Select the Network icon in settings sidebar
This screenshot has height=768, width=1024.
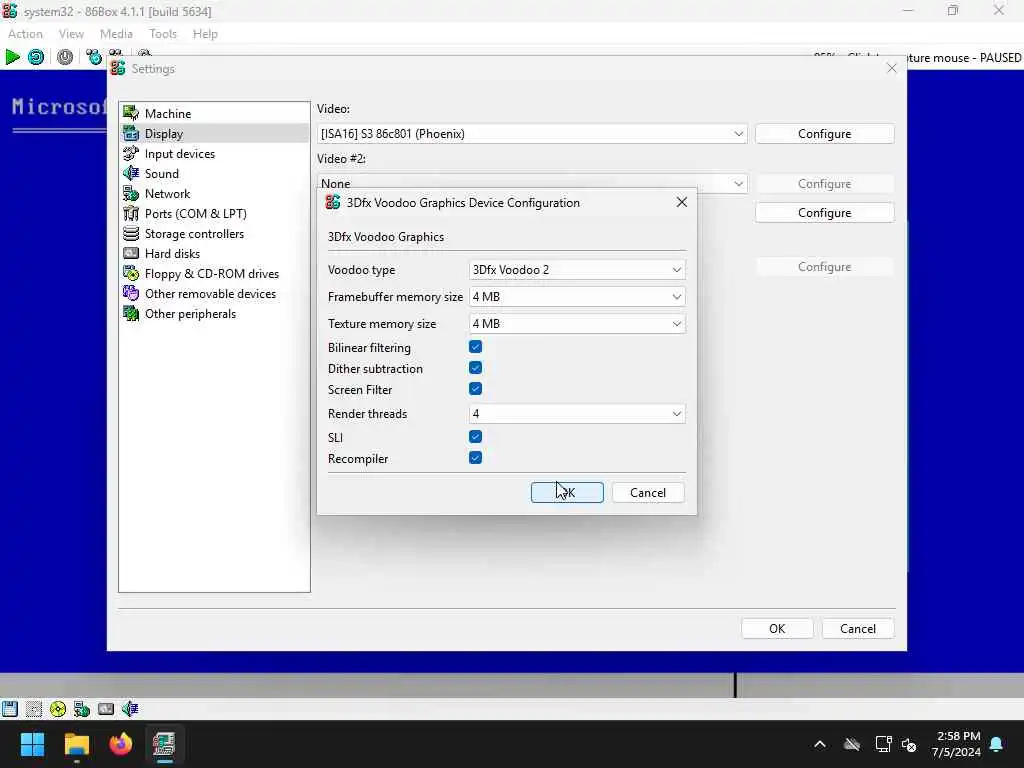click(x=131, y=193)
